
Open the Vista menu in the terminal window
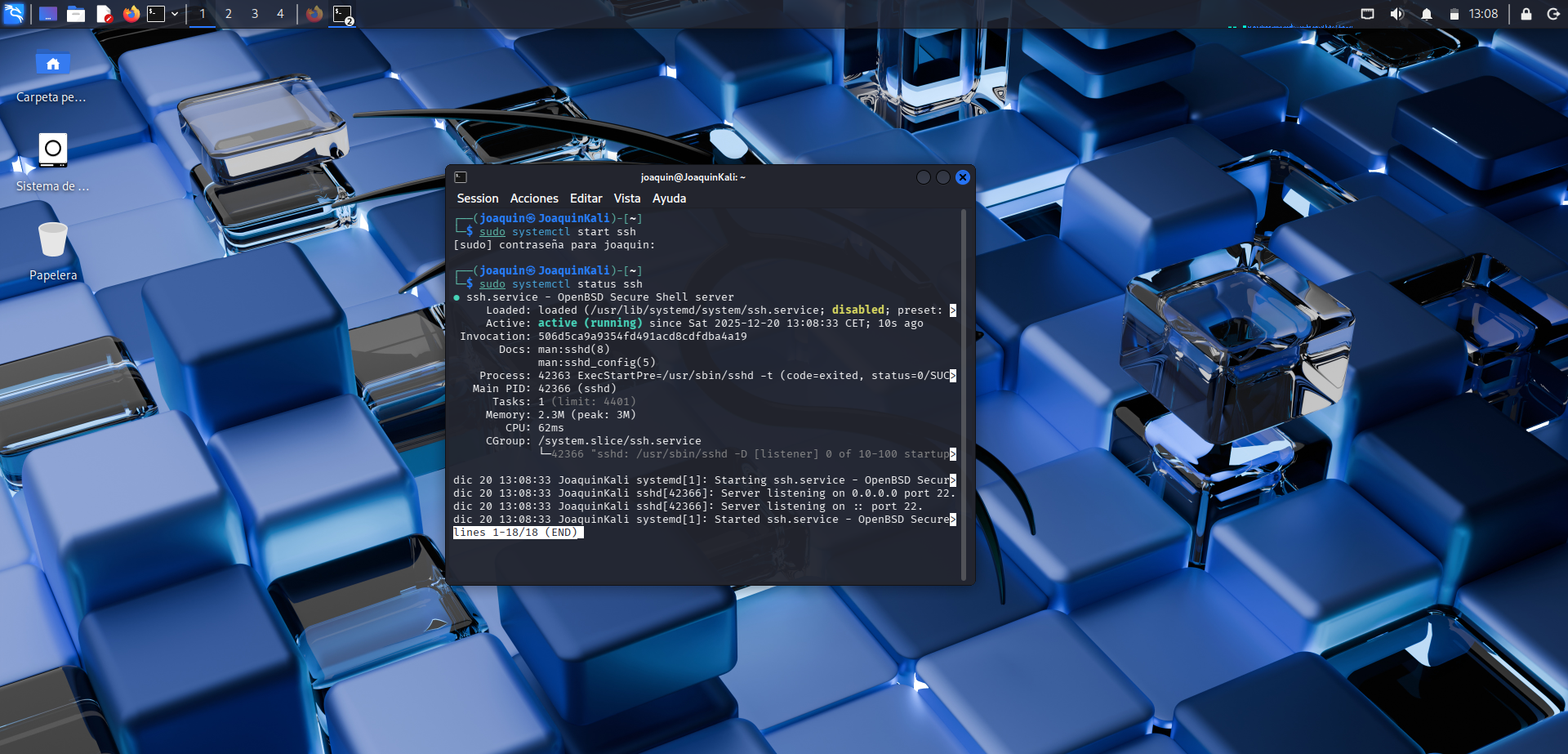[627, 198]
